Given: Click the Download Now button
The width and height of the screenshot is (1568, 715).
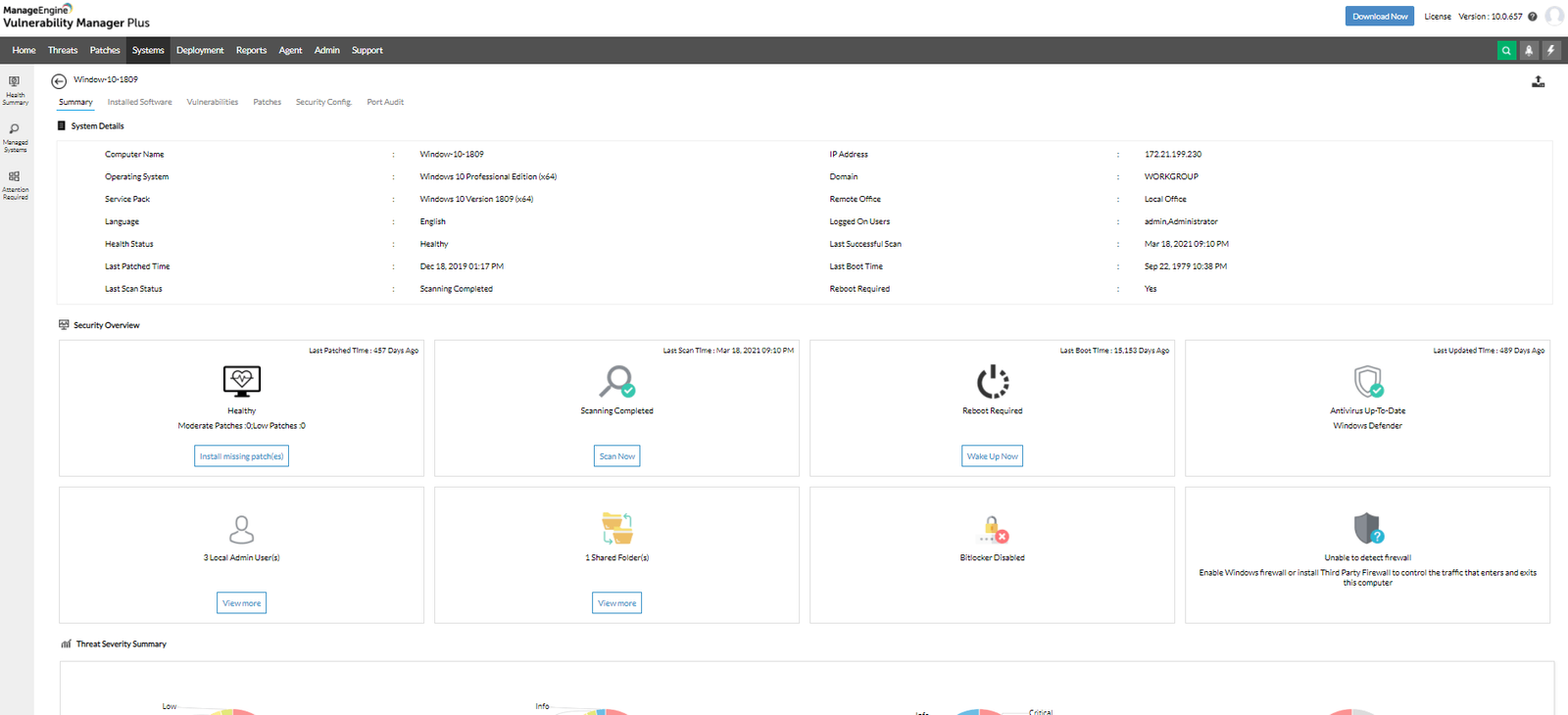Looking at the screenshot, I should (1379, 17).
